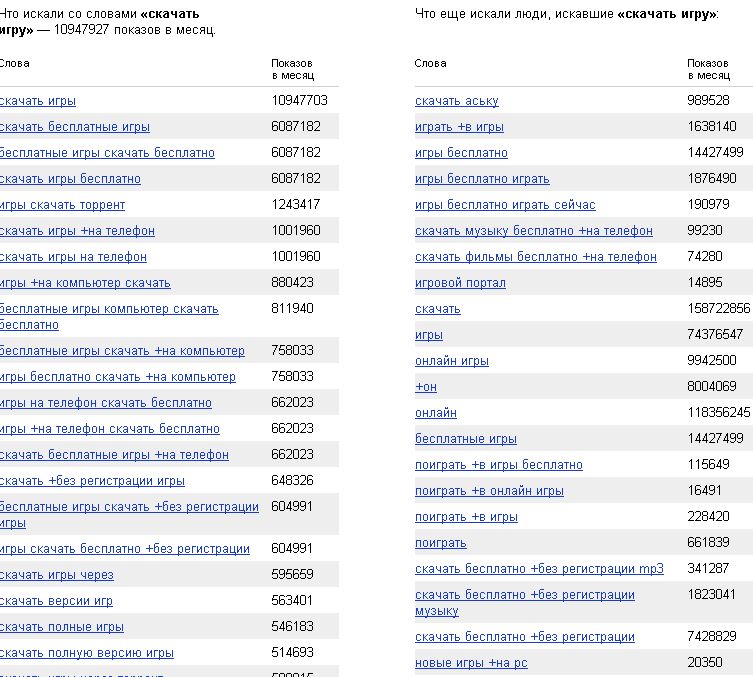
Task: Select the count 989528 for «скачать аську»
Action: tap(708, 100)
